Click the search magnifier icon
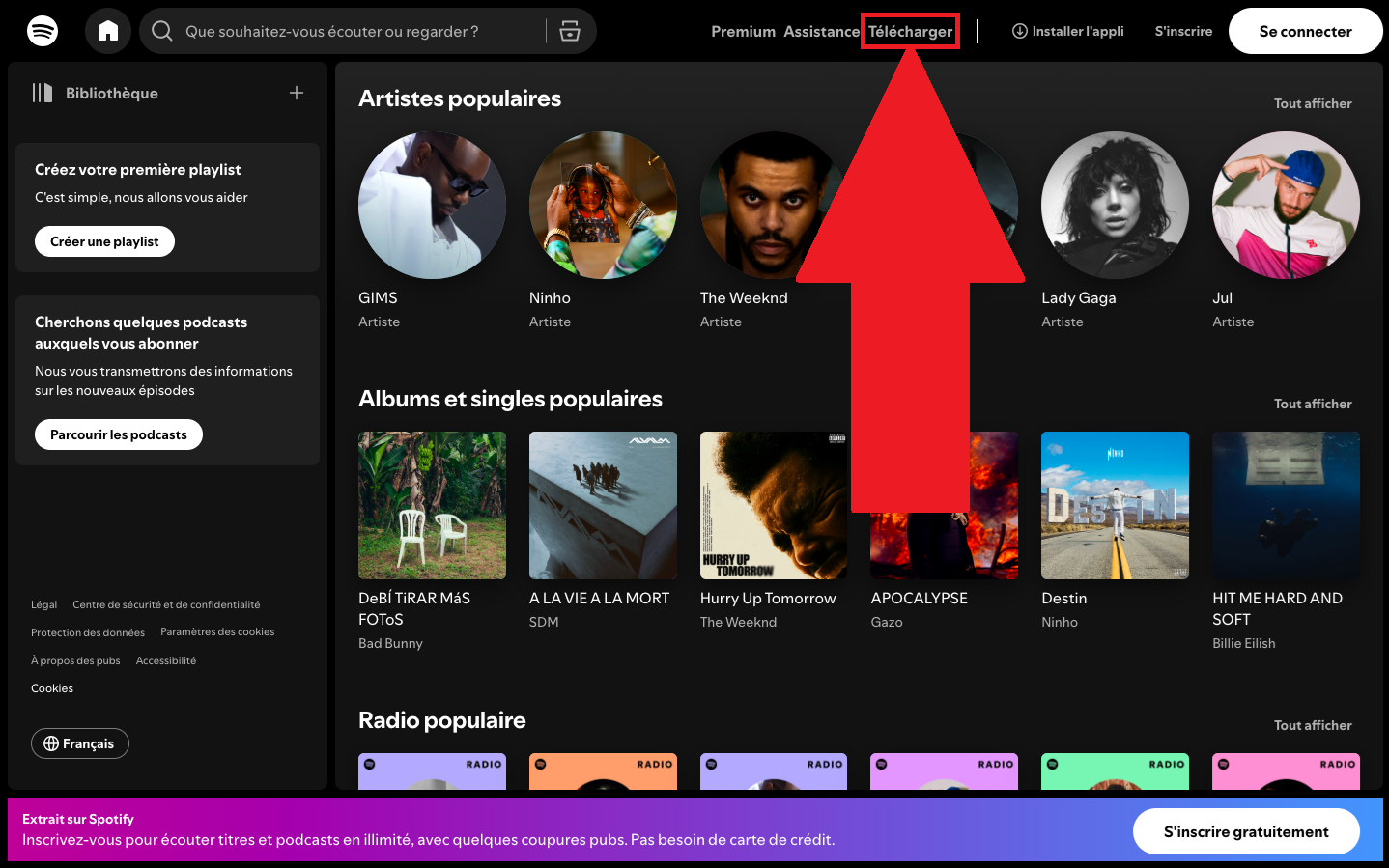 162,32
